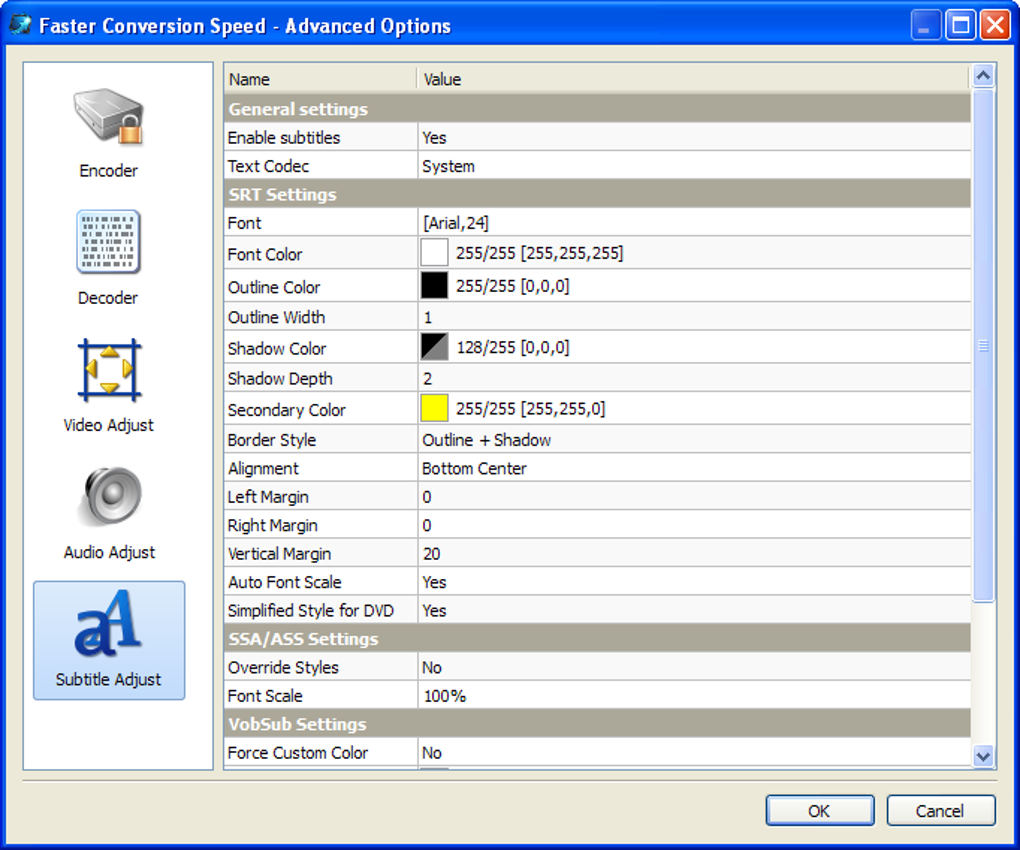Select the Font row label

(x=244, y=223)
